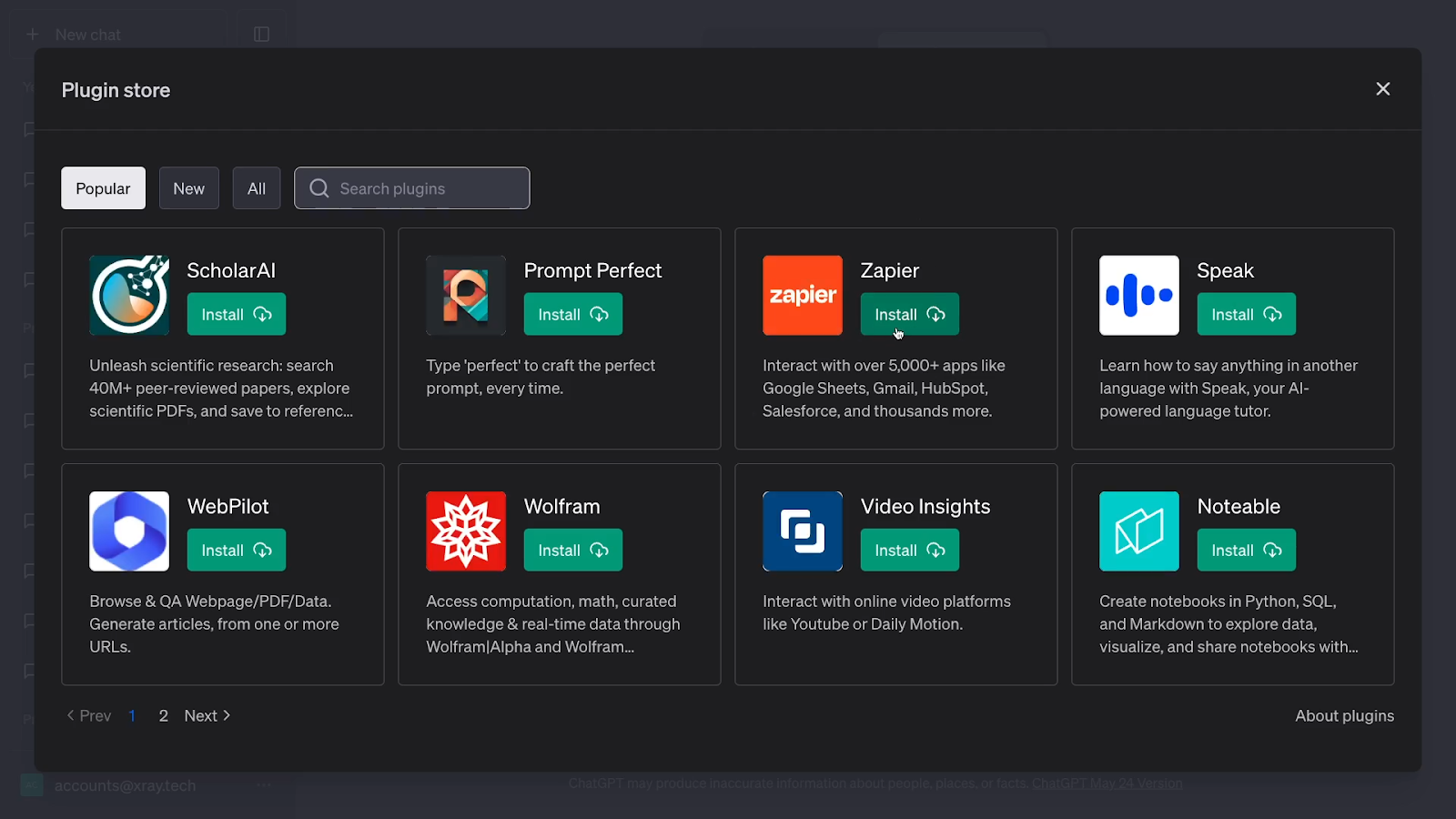Click the Wolfram plugin logo
1456x819 pixels.
(x=466, y=531)
